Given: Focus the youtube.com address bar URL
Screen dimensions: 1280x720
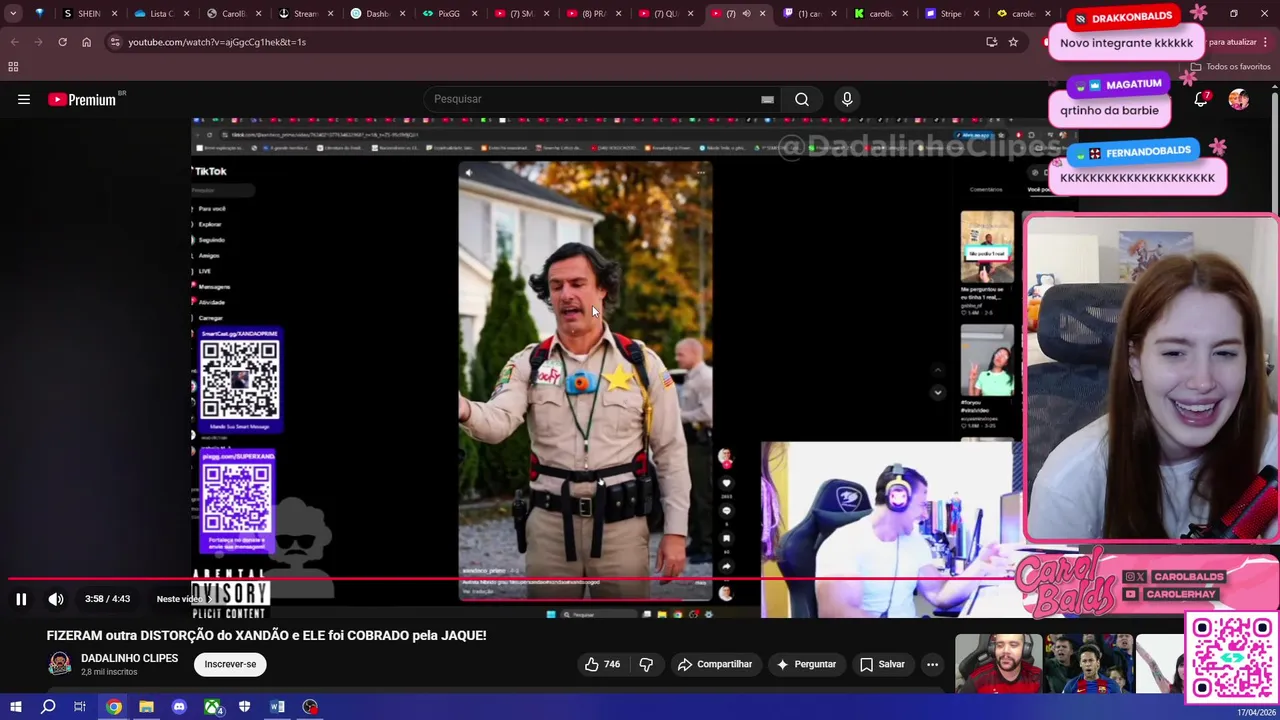Looking at the screenshot, I should click(x=217, y=42).
